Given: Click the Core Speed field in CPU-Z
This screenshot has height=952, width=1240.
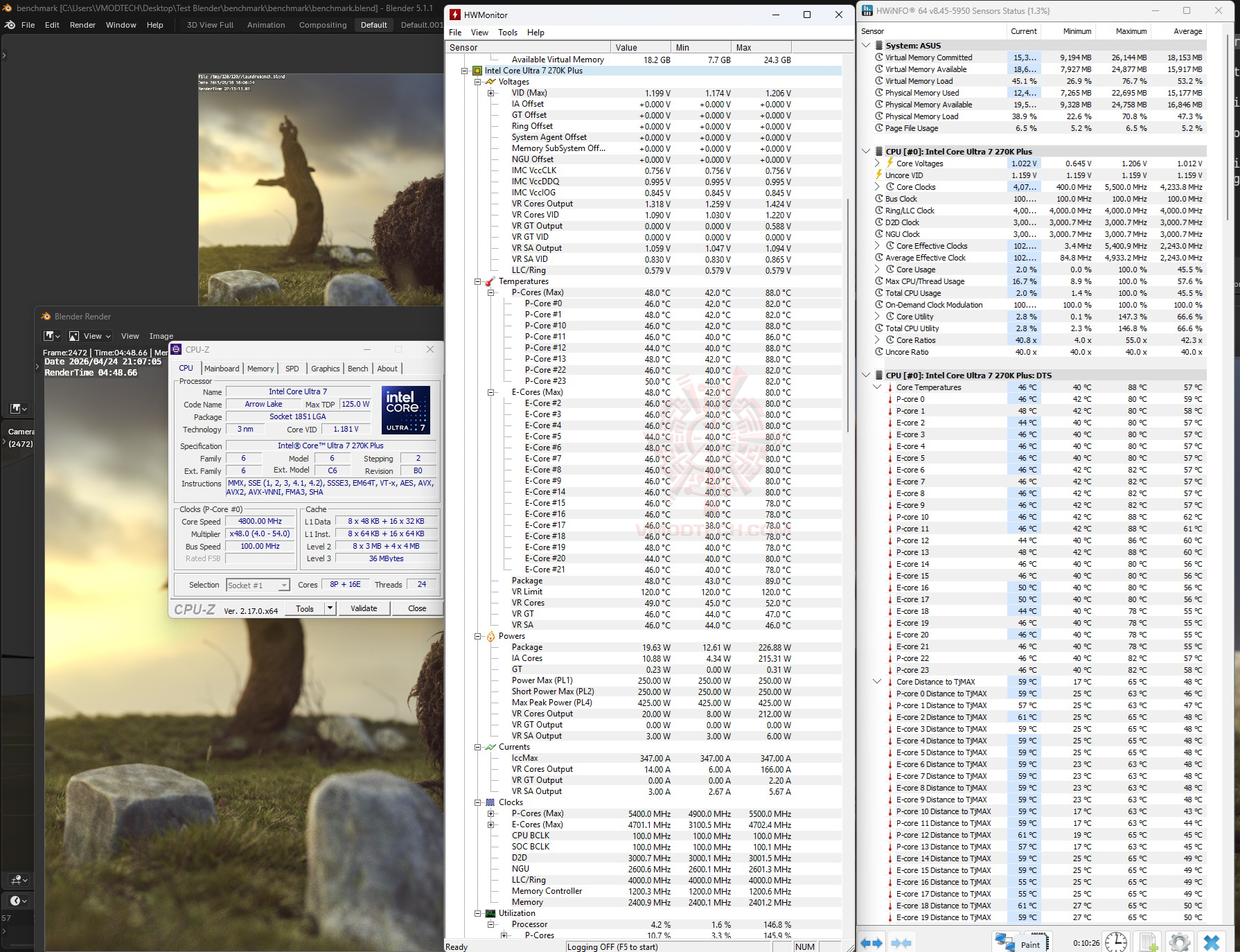Looking at the screenshot, I should coord(260,522).
